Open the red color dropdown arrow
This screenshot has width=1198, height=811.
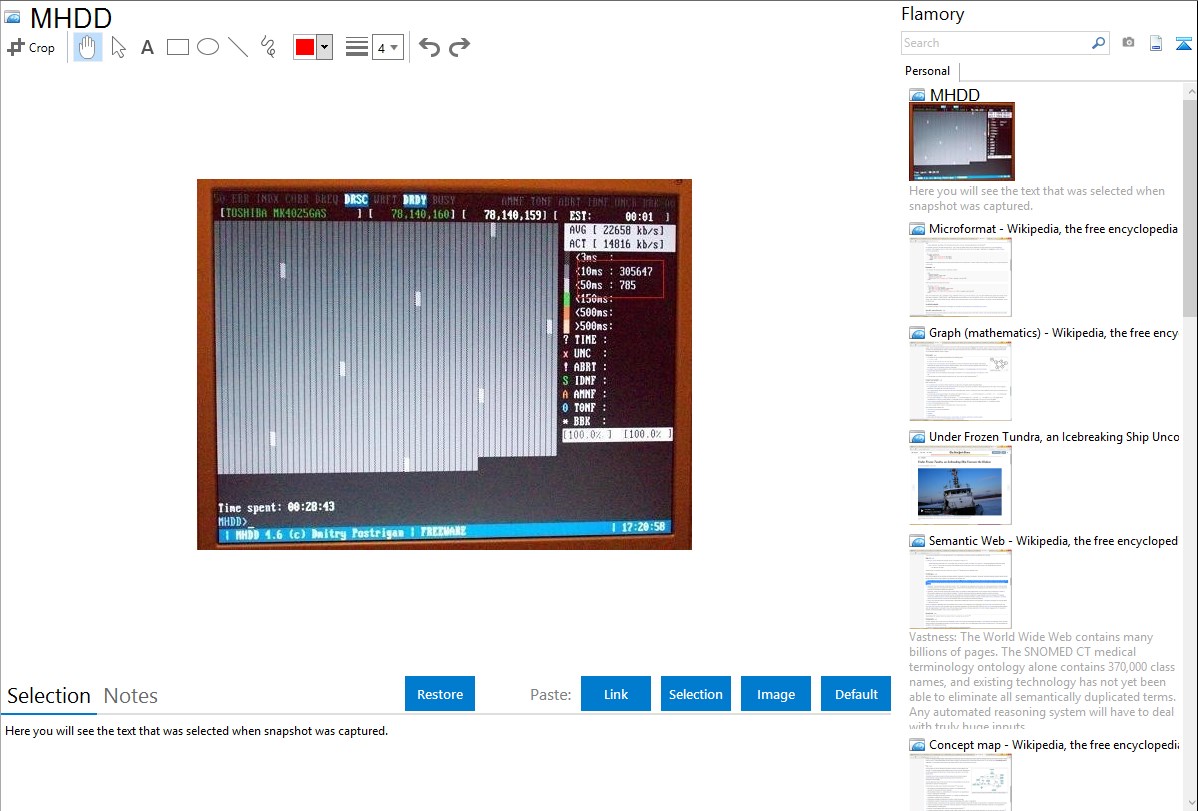324,47
